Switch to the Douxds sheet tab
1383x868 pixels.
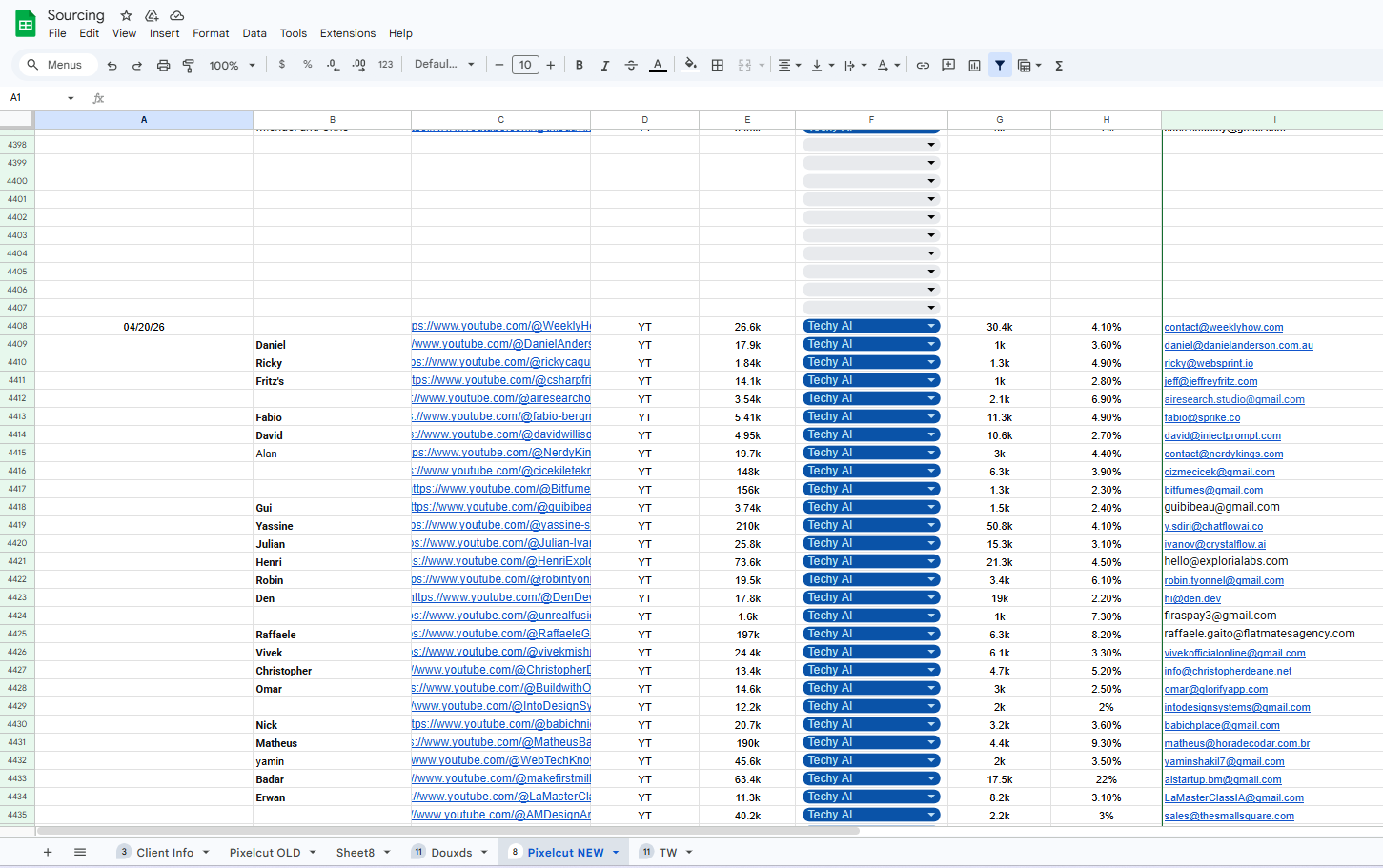[452, 853]
